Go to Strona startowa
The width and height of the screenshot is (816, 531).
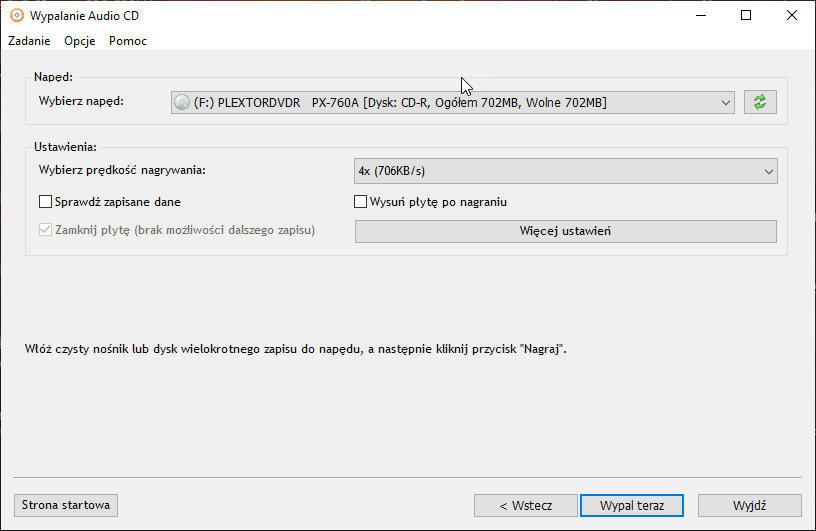point(66,505)
